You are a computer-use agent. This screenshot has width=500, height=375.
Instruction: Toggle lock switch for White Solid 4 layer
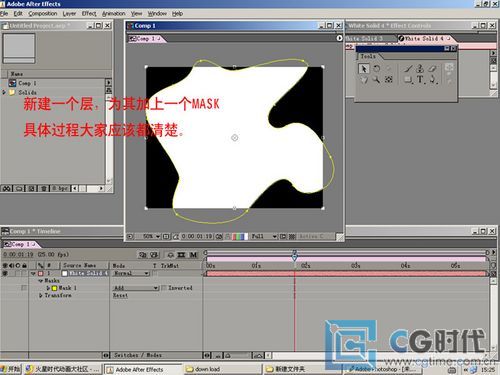[x=25, y=273]
